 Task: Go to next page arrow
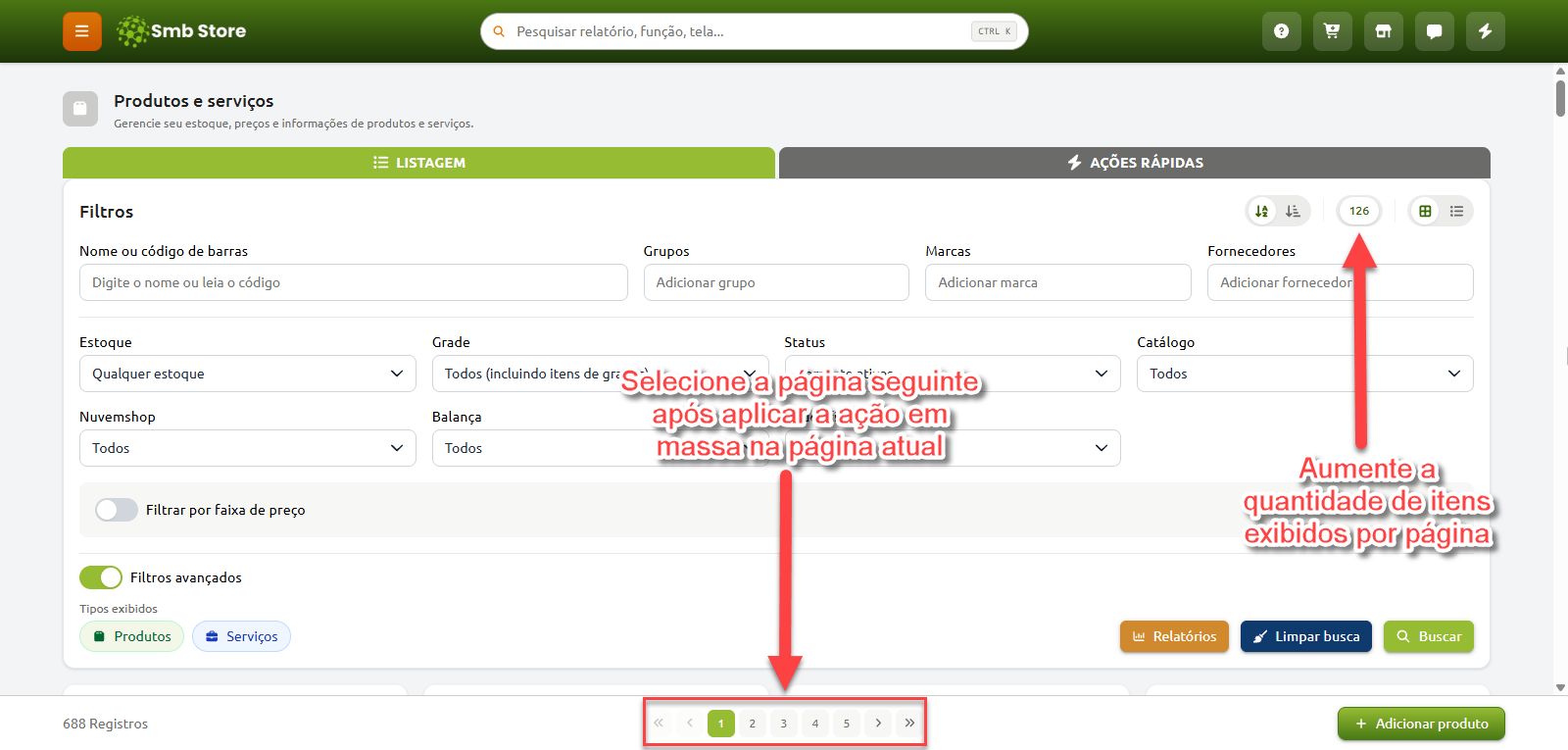click(878, 724)
